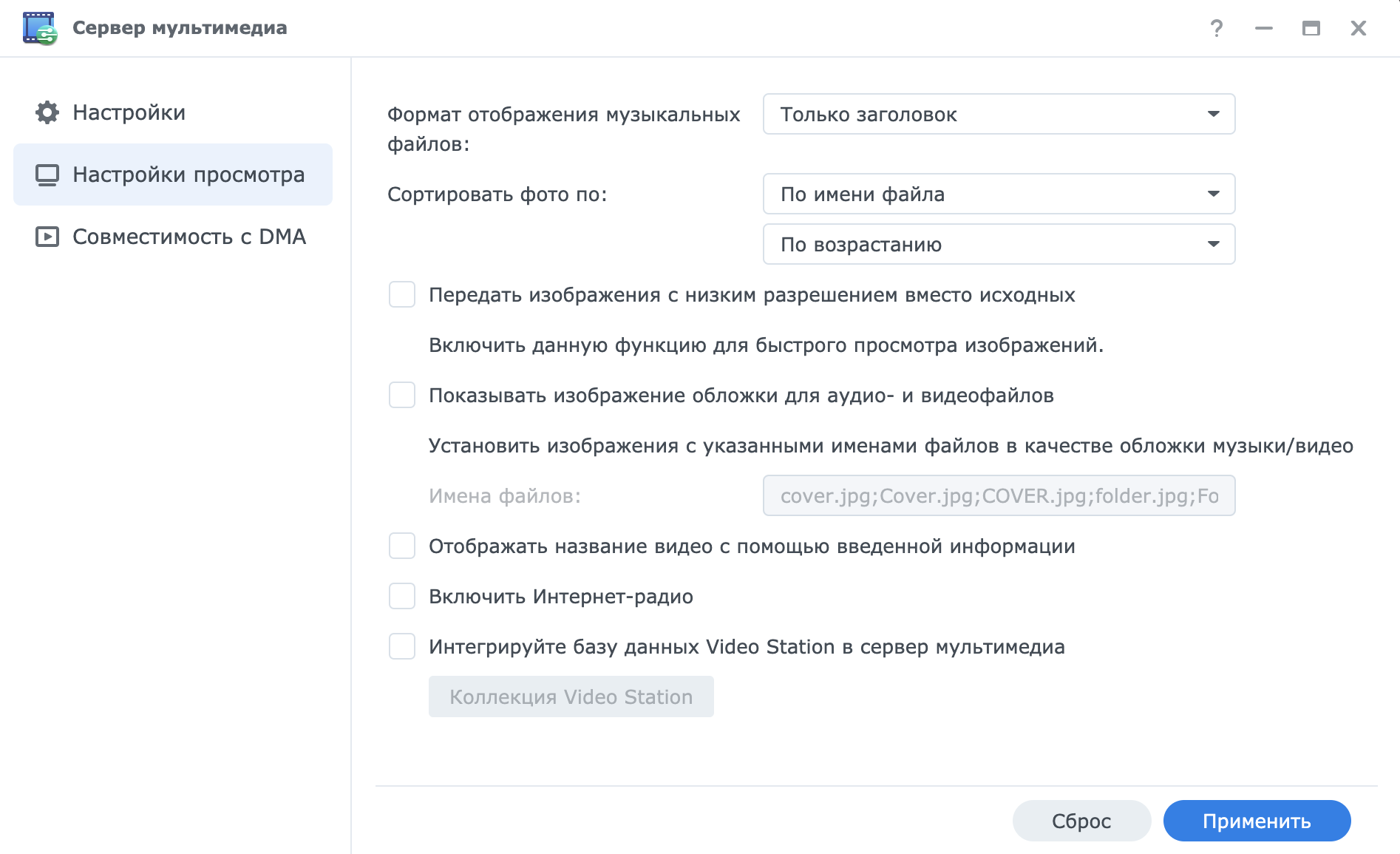This screenshot has width=1400, height=854.
Task: Enable low-resolution image transfer checkbox
Action: tap(402, 294)
